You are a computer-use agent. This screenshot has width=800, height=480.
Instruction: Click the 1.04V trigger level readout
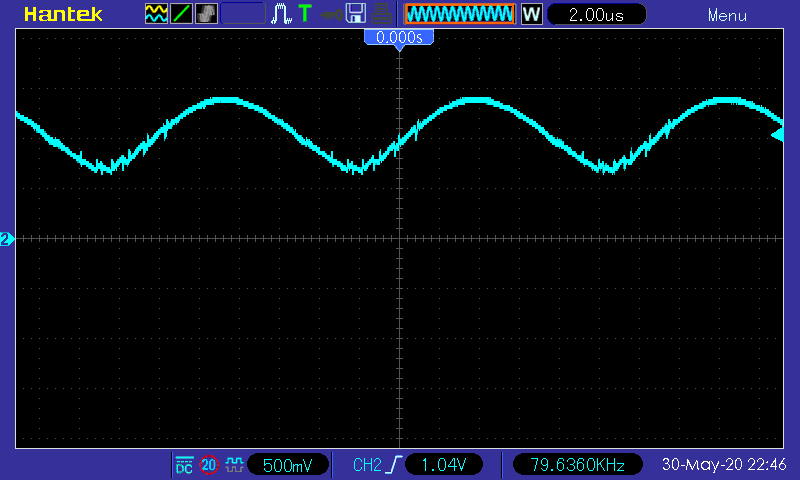click(443, 465)
